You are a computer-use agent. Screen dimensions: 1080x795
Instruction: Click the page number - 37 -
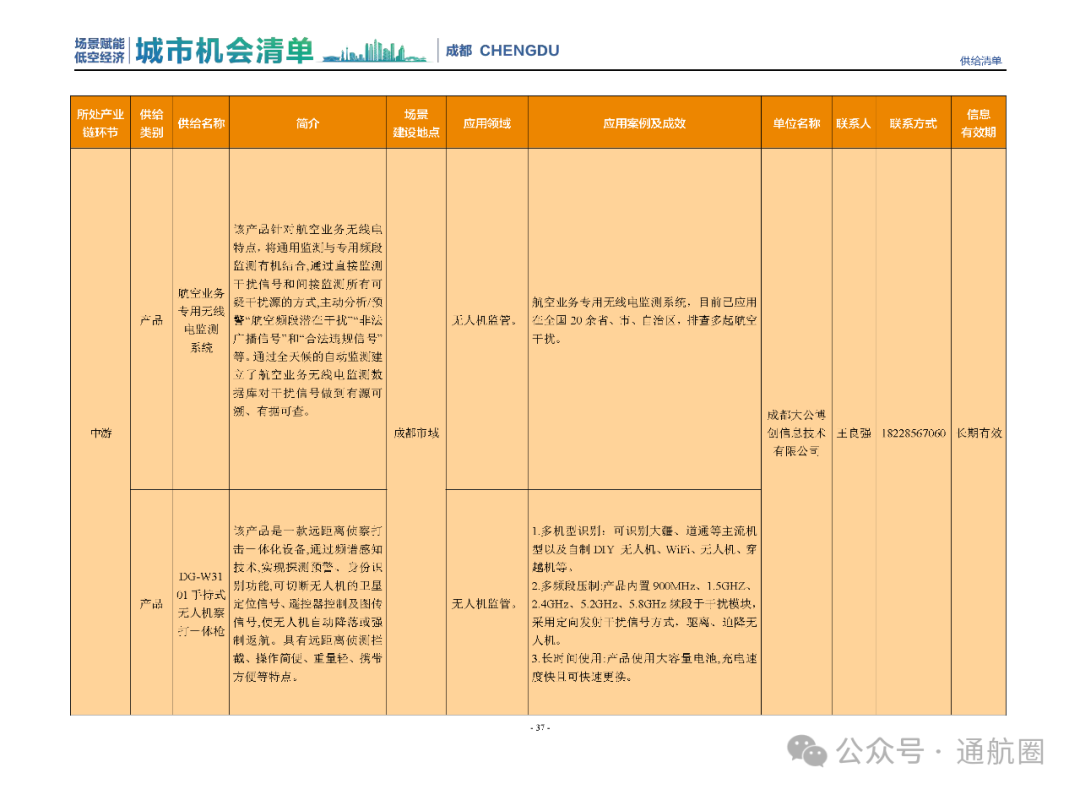tap(540, 727)
